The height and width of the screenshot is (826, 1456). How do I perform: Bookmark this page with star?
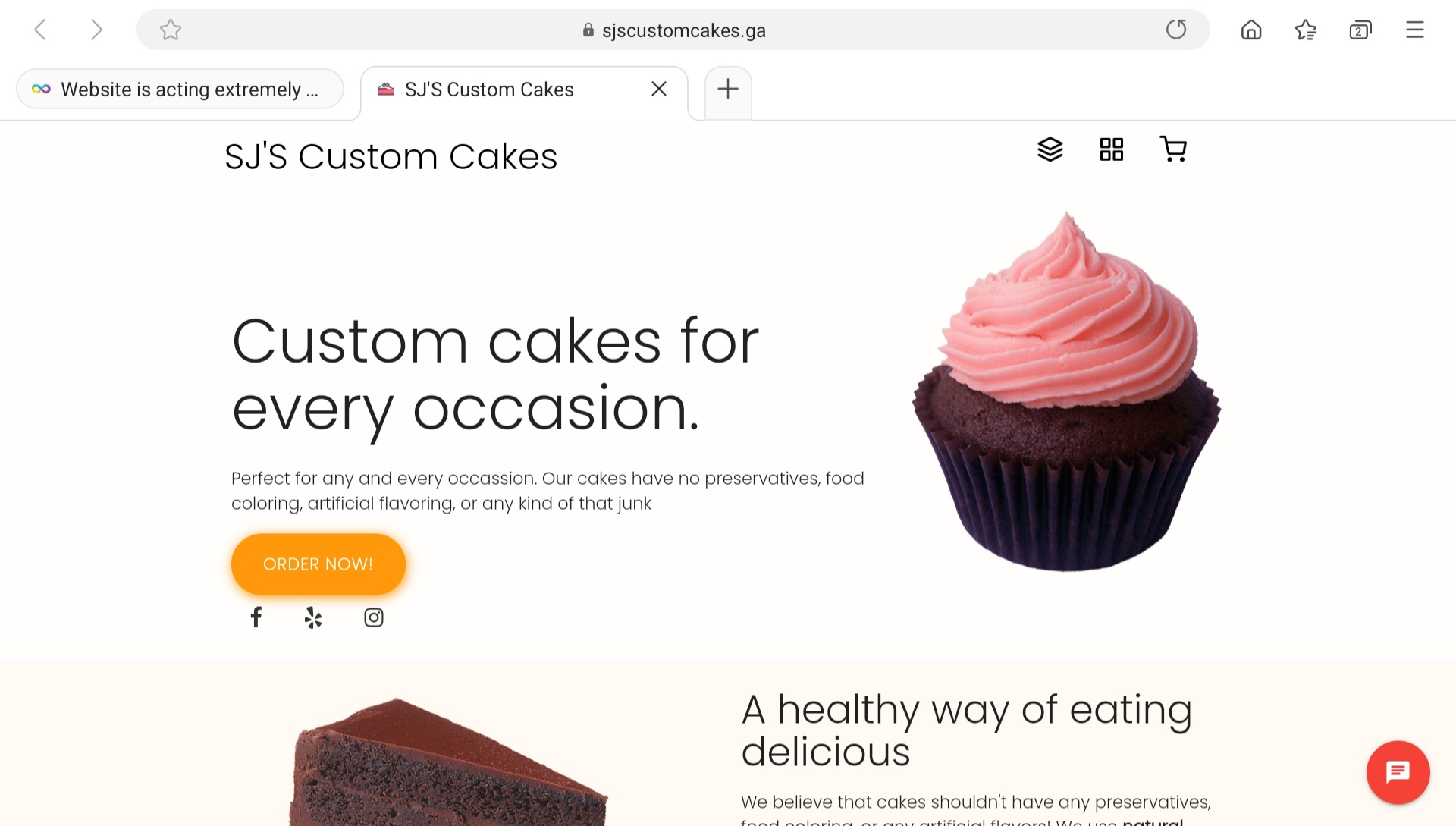point(171,30)
